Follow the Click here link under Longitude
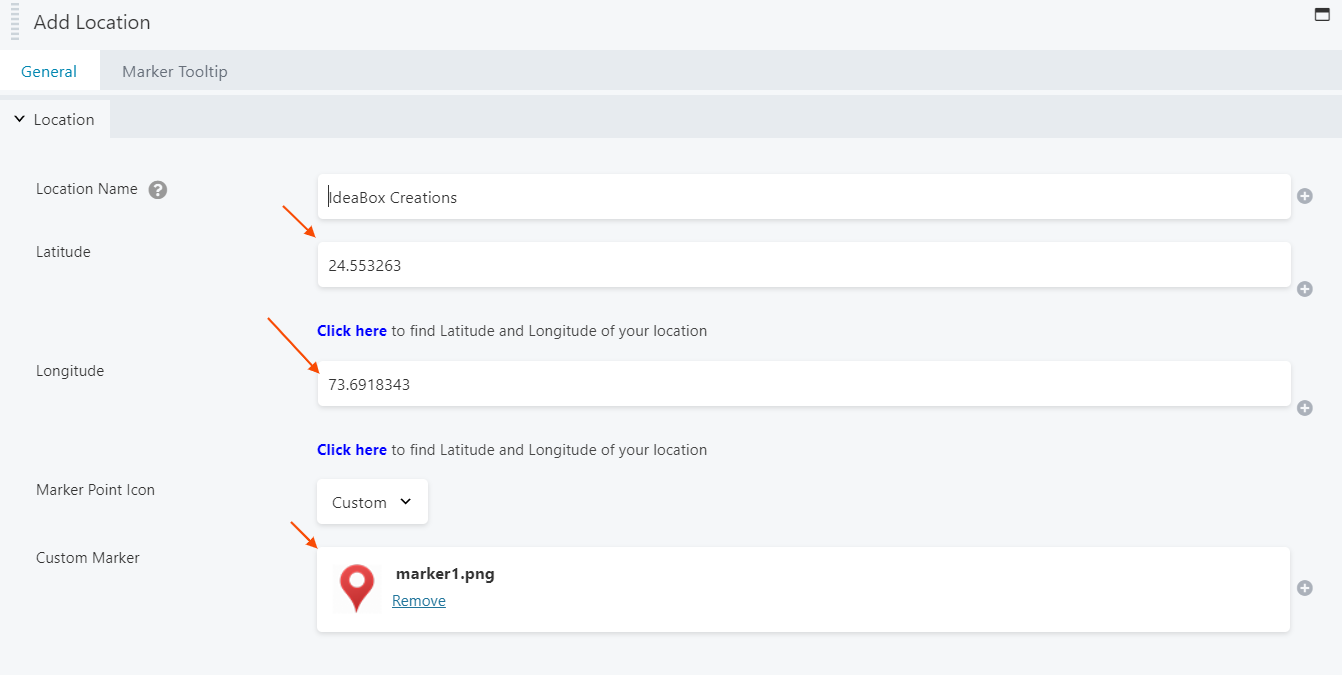1342x675 pixels. pos(352,450)
